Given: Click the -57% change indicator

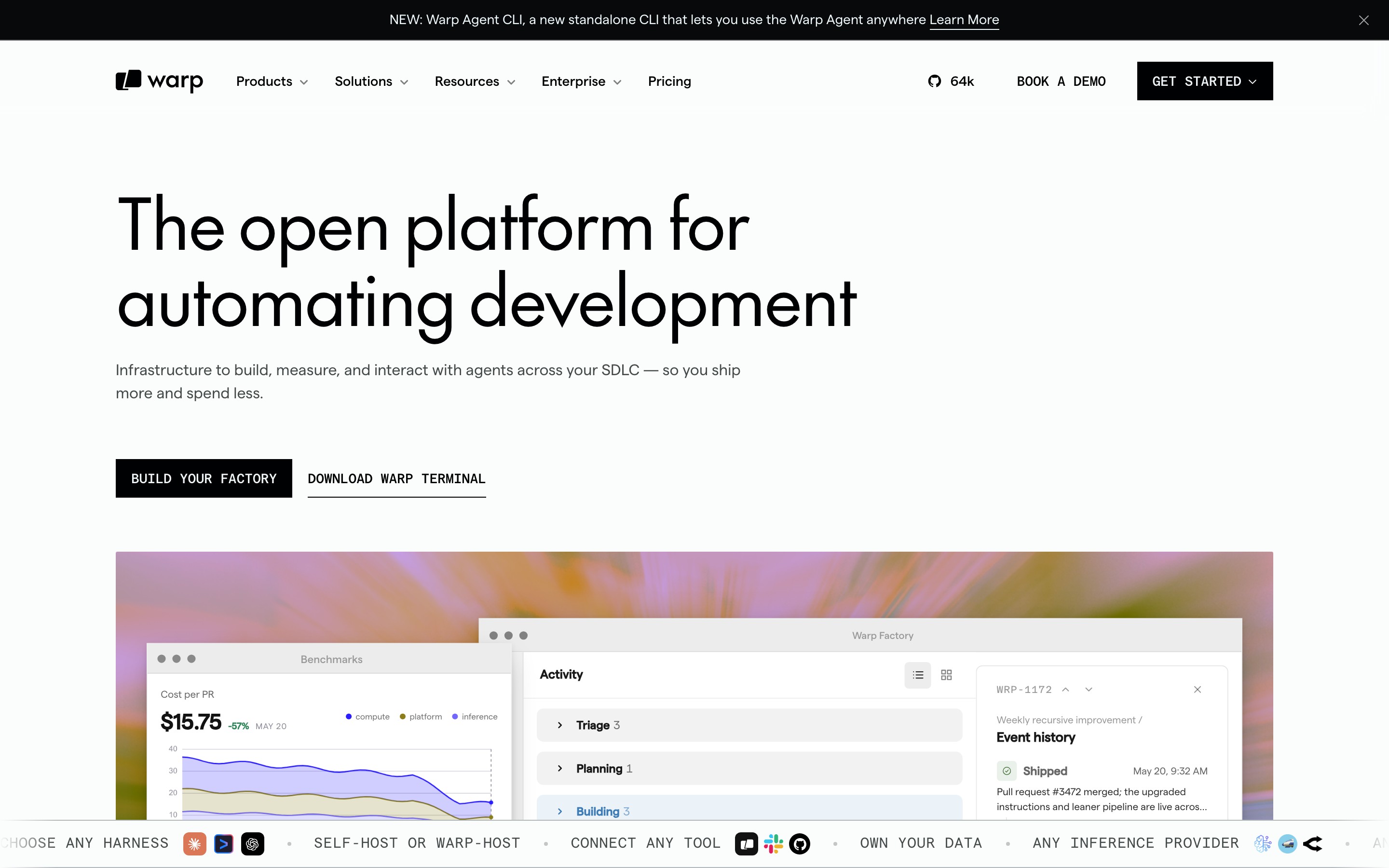Looking at the screenshot, I should 238,726.
